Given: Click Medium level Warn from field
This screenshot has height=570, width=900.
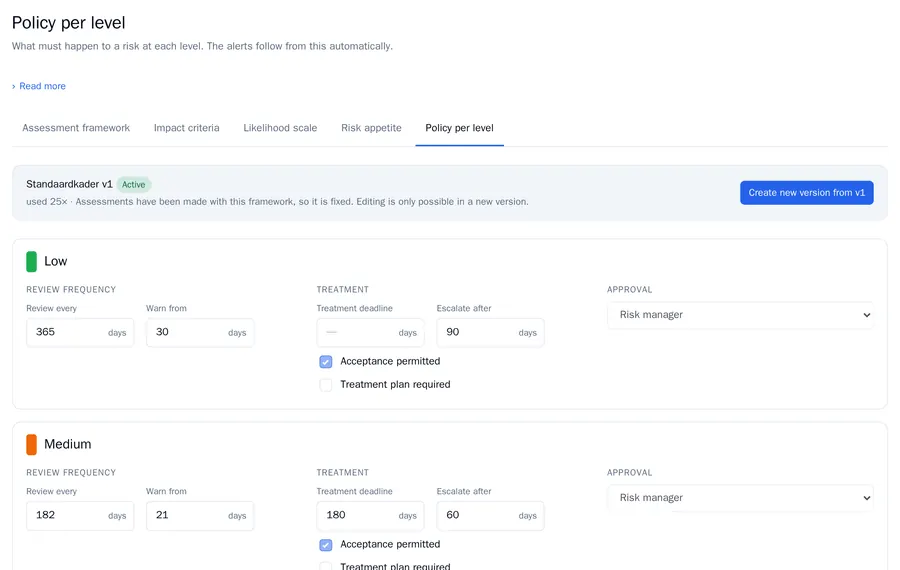Looking at the screenshot, I should click(x=200, y=515).
